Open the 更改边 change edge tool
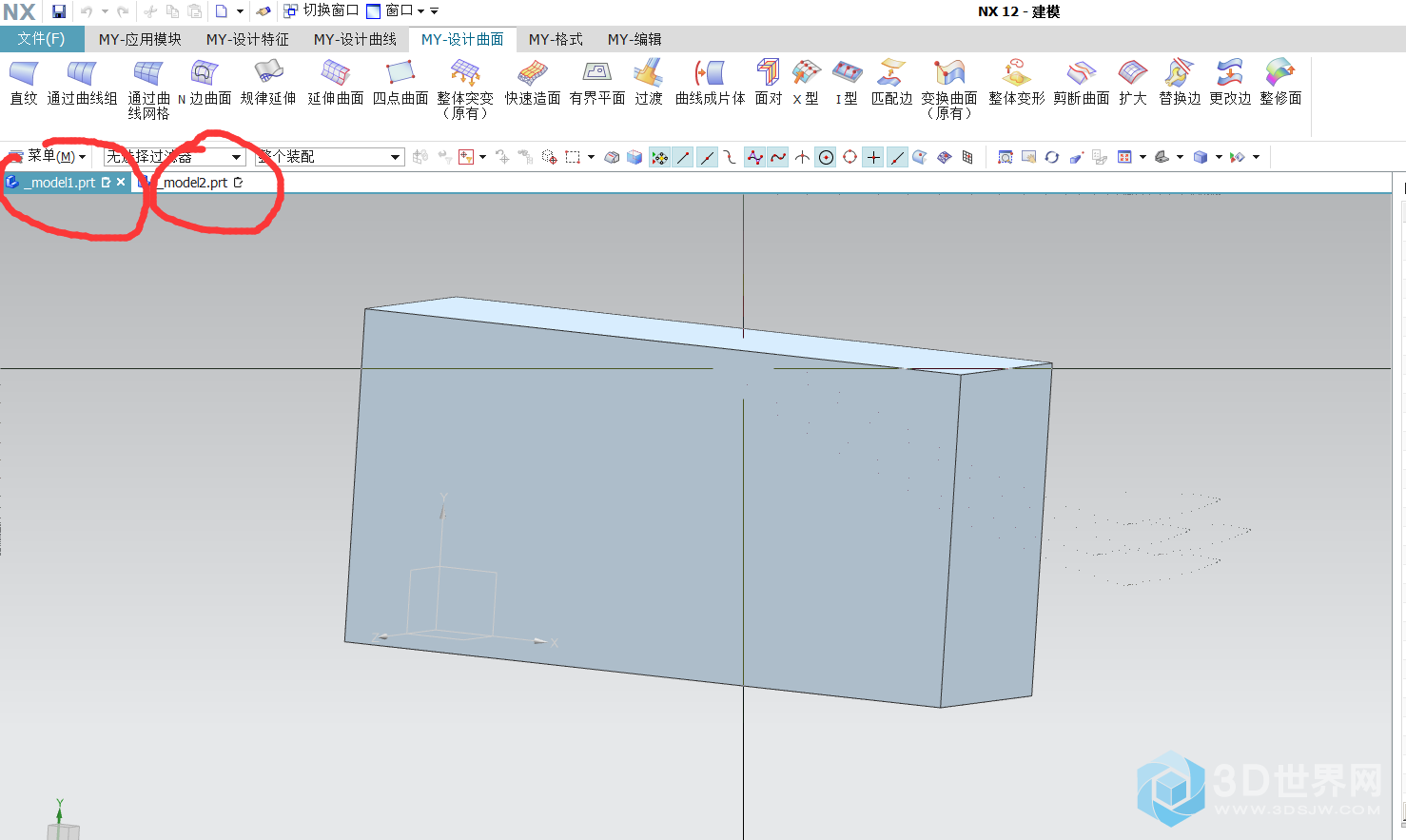Screen dimensions: 1406x840 [1230, 83]
